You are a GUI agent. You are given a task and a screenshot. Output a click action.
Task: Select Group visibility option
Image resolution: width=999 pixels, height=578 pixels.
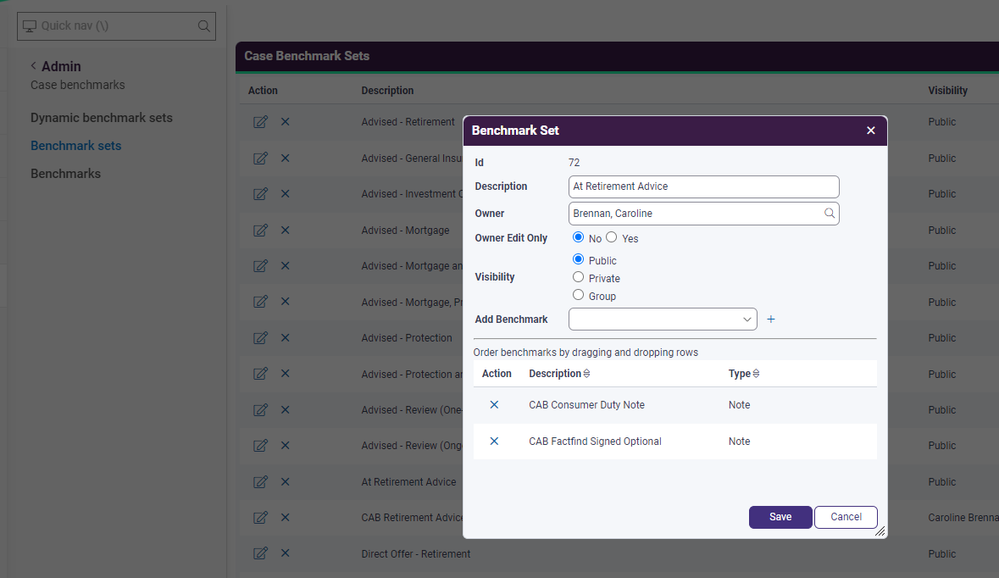coord(578,295)
